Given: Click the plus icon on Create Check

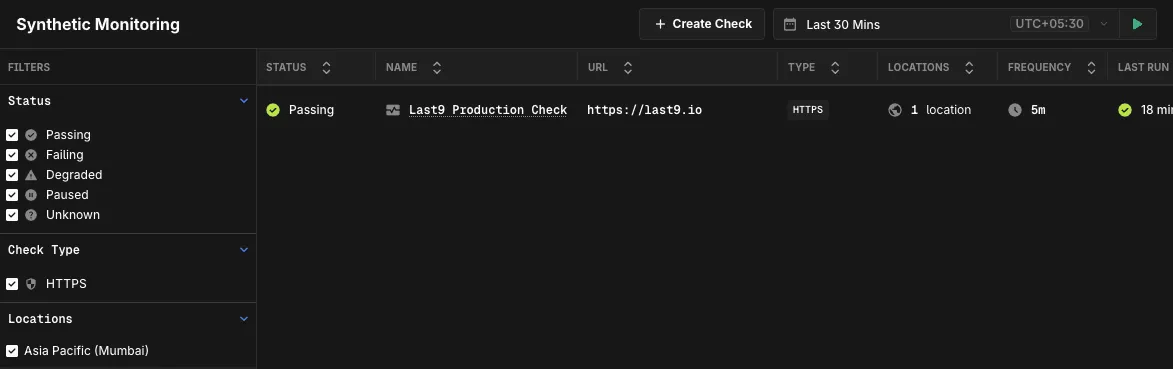Looking at the screenshot, I should point(660,24).
